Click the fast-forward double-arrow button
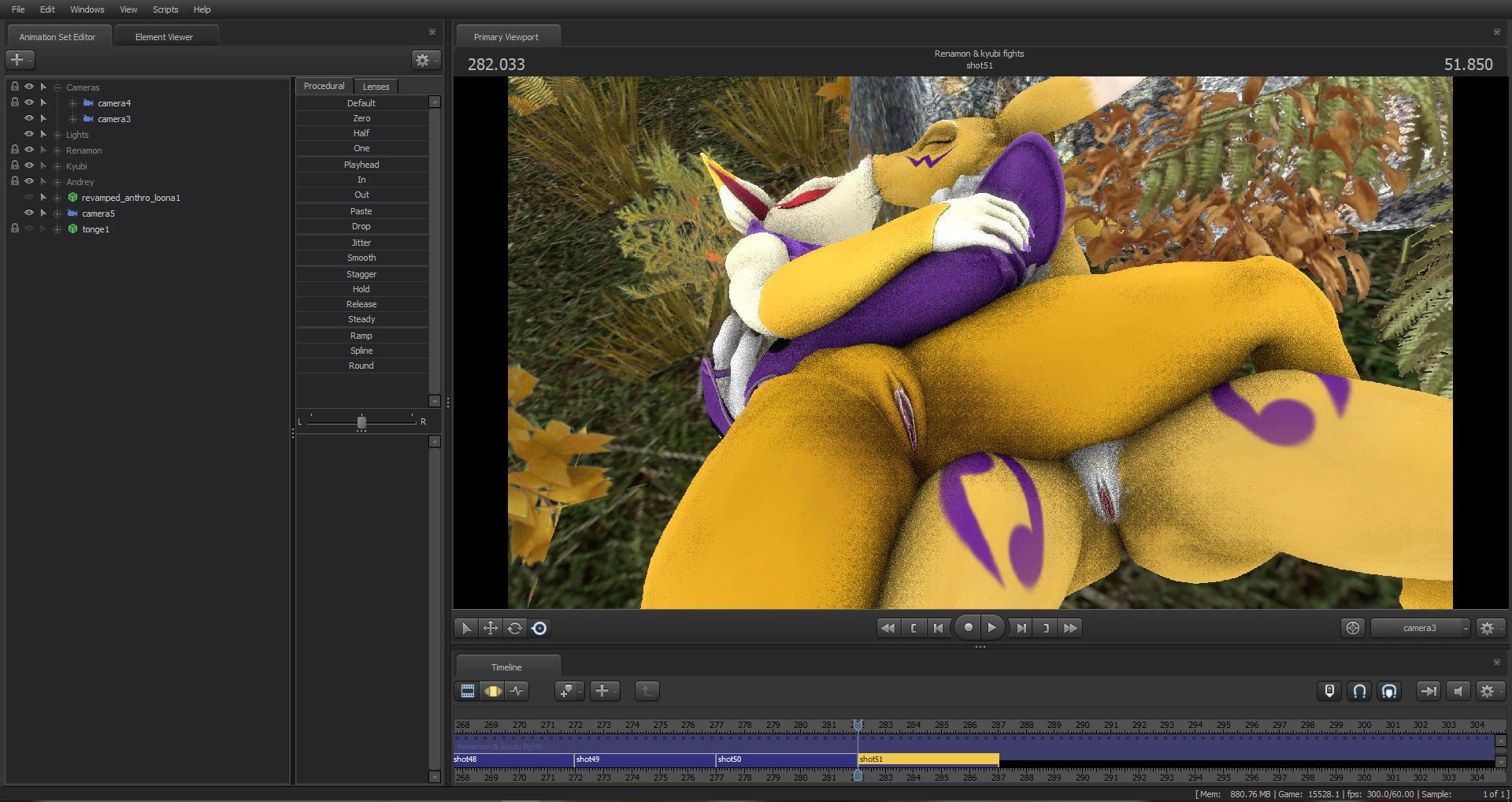This screenshot has height=802, width=1512. pyautogui.click(x=1070, y=628)
